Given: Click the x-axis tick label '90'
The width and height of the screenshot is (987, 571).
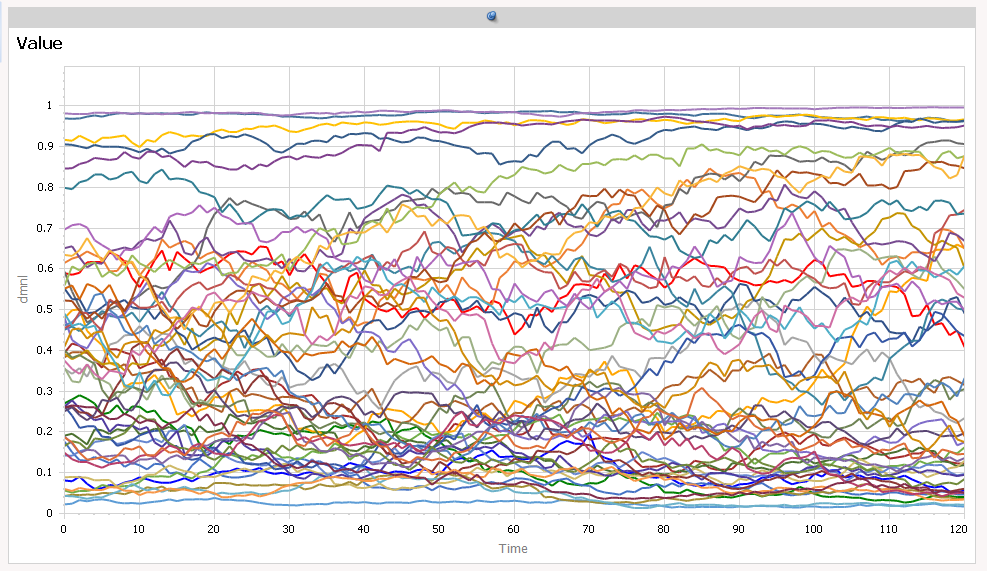Looking at the screenshot, I should click(738, 529).
